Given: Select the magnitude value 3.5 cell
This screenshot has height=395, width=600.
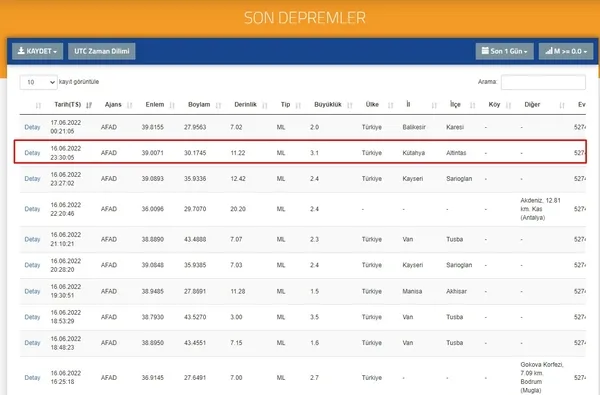Looking at the screenshot, I should pos(314,317).
